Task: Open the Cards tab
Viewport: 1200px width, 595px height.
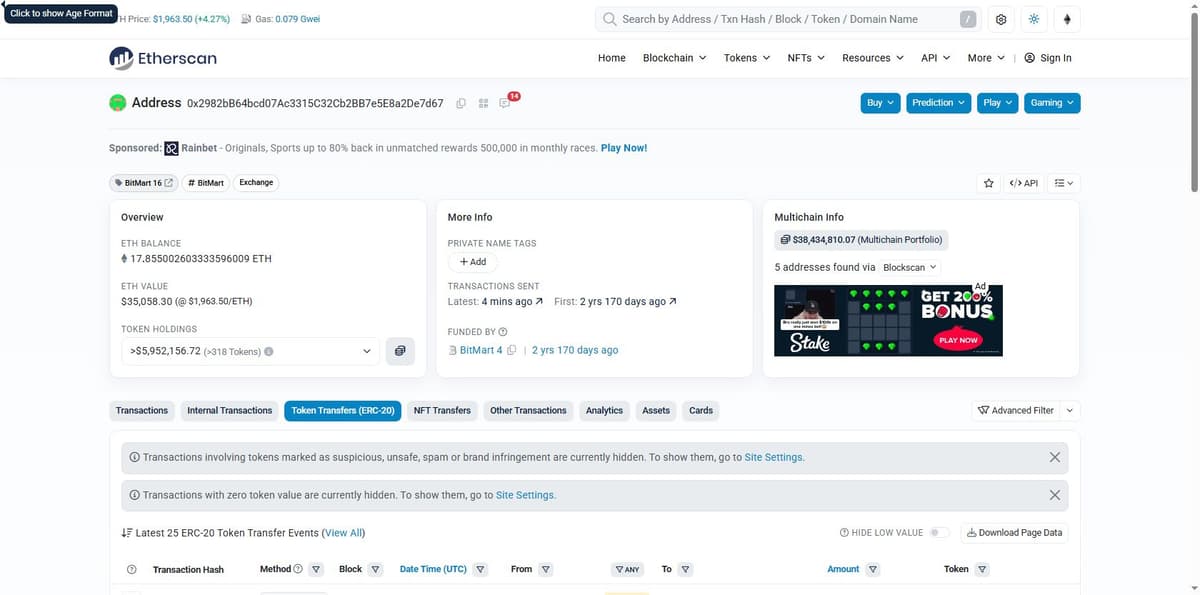Action: (x=701, y=410)
